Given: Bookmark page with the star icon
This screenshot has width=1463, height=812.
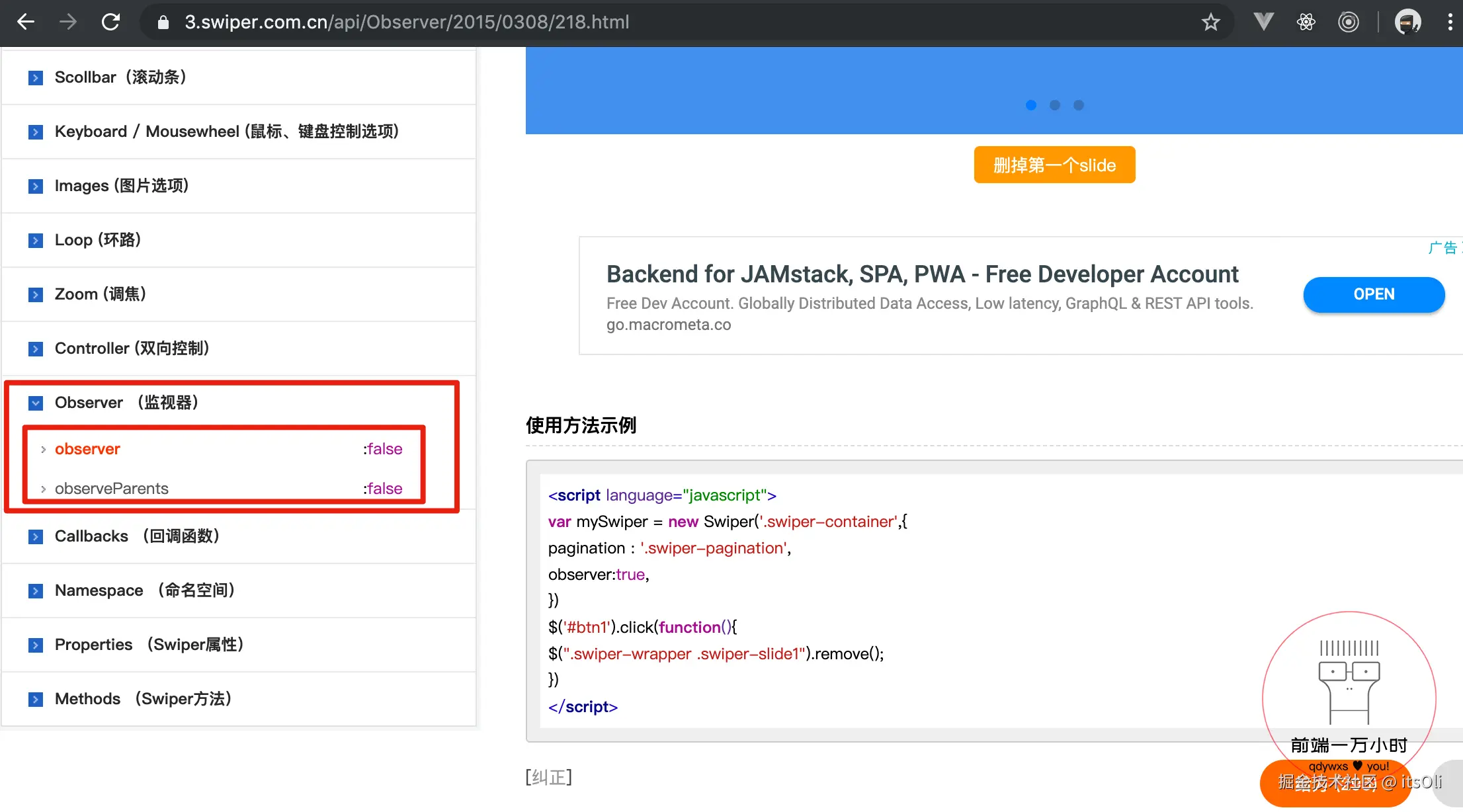Looking at the screenshot, I should click(x=1210, y=22).
